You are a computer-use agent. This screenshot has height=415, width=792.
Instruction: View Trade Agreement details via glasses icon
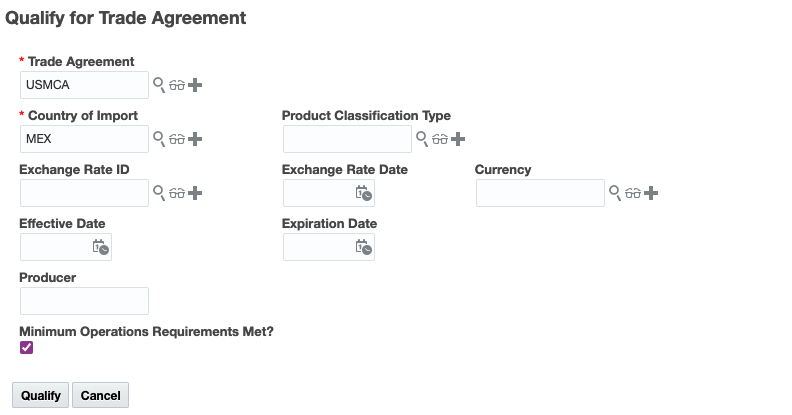pos(177,85)
